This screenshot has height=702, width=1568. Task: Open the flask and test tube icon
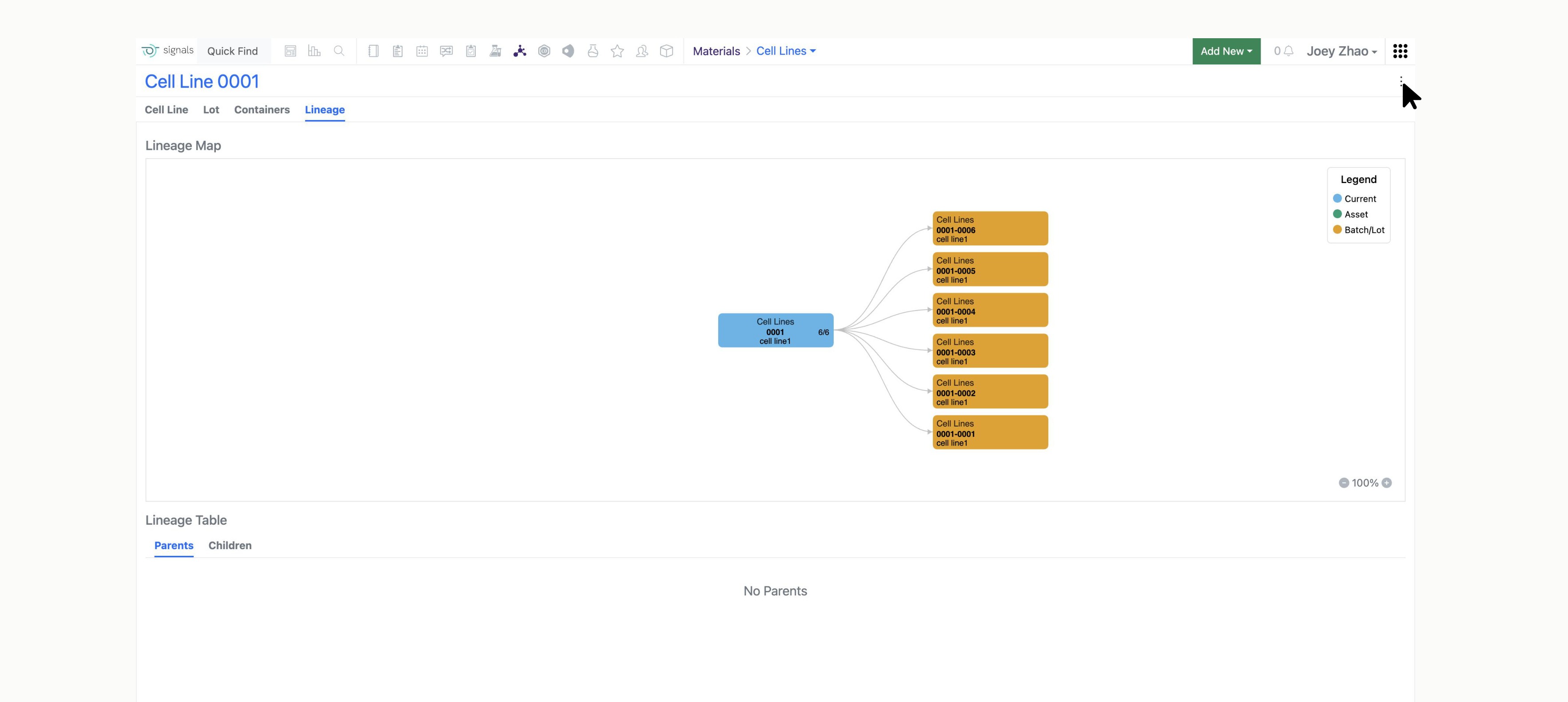coord(495,51)
